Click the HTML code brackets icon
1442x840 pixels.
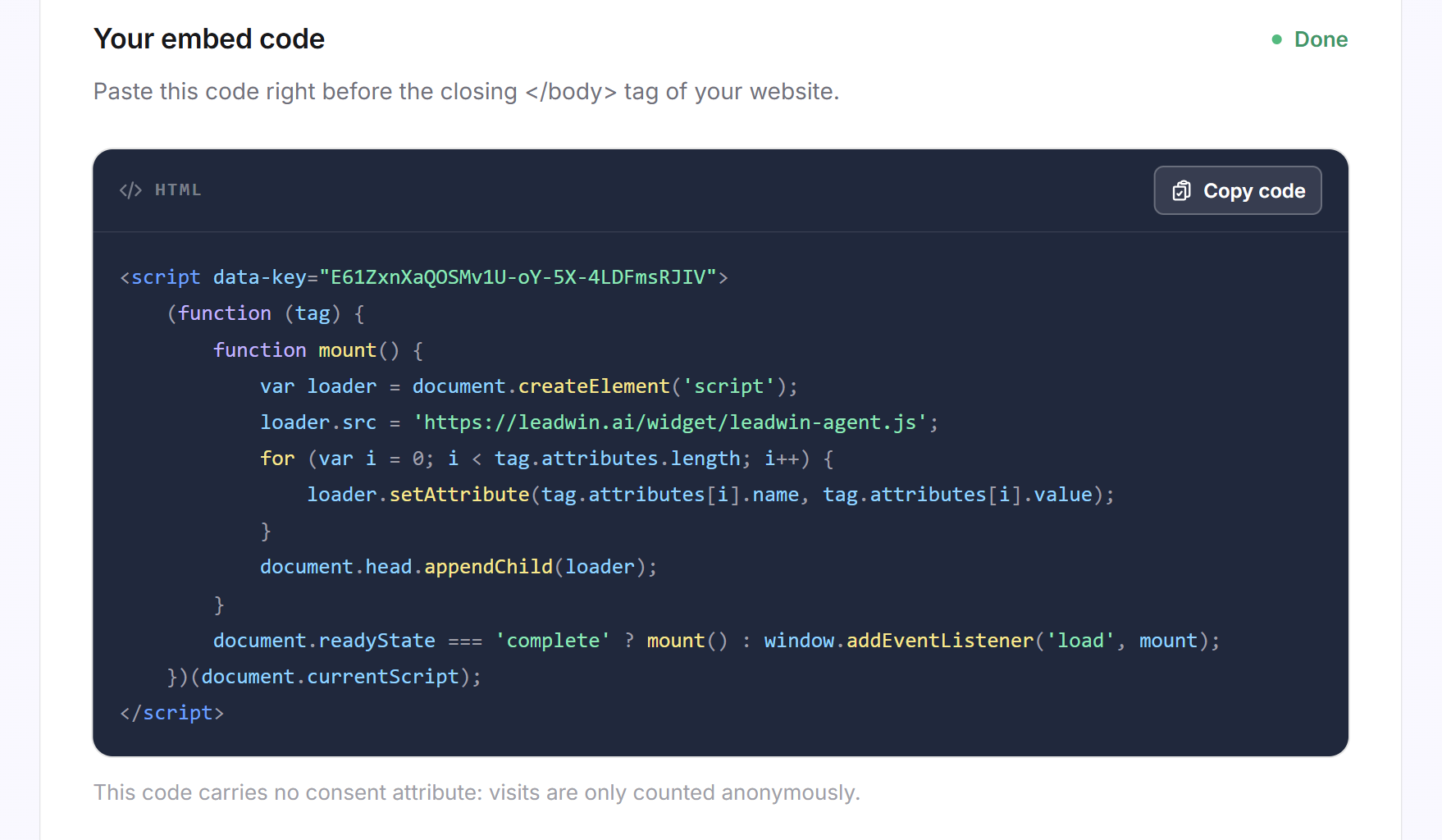[x=130, y=190]
